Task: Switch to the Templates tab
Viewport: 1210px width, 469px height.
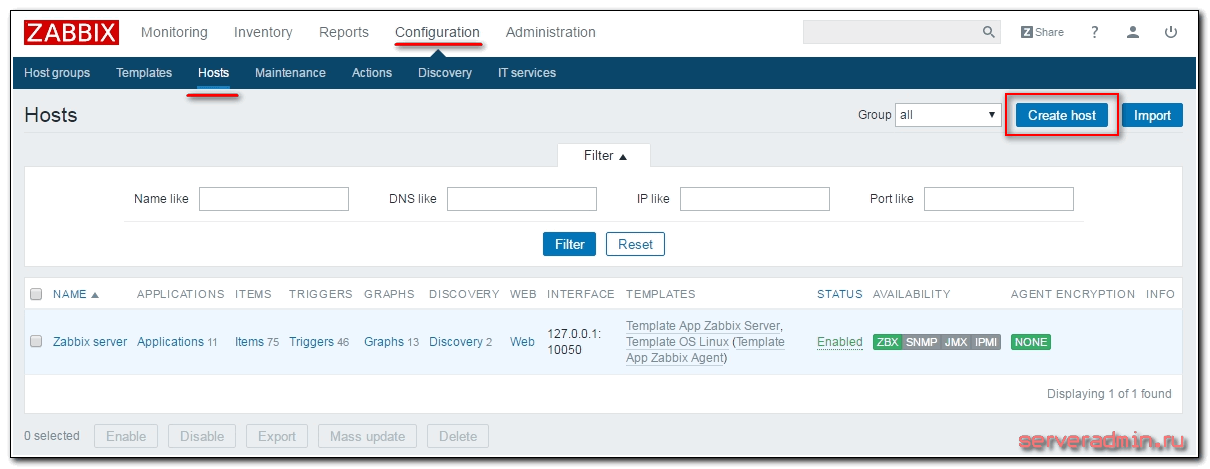Action: 144,73
